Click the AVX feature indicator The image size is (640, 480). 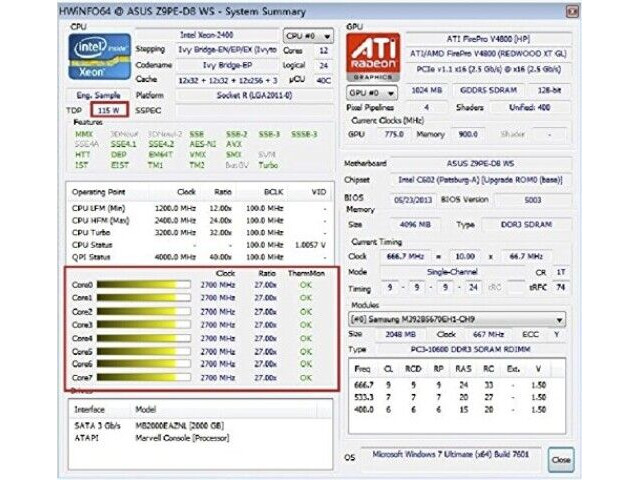233,144
